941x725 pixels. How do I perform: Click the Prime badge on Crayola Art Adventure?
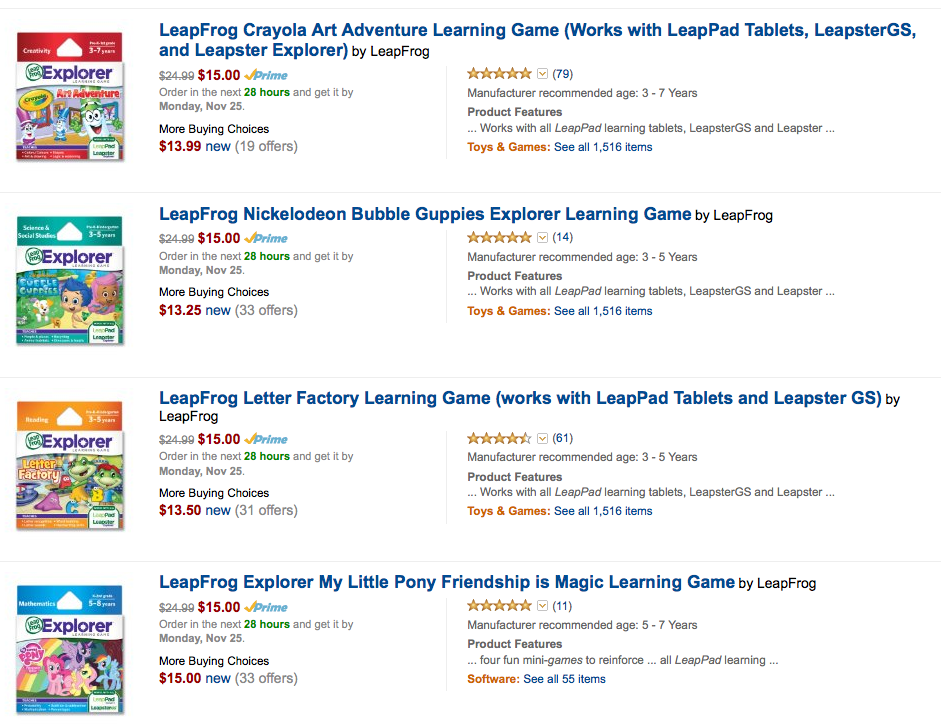[x=266, y=75]
